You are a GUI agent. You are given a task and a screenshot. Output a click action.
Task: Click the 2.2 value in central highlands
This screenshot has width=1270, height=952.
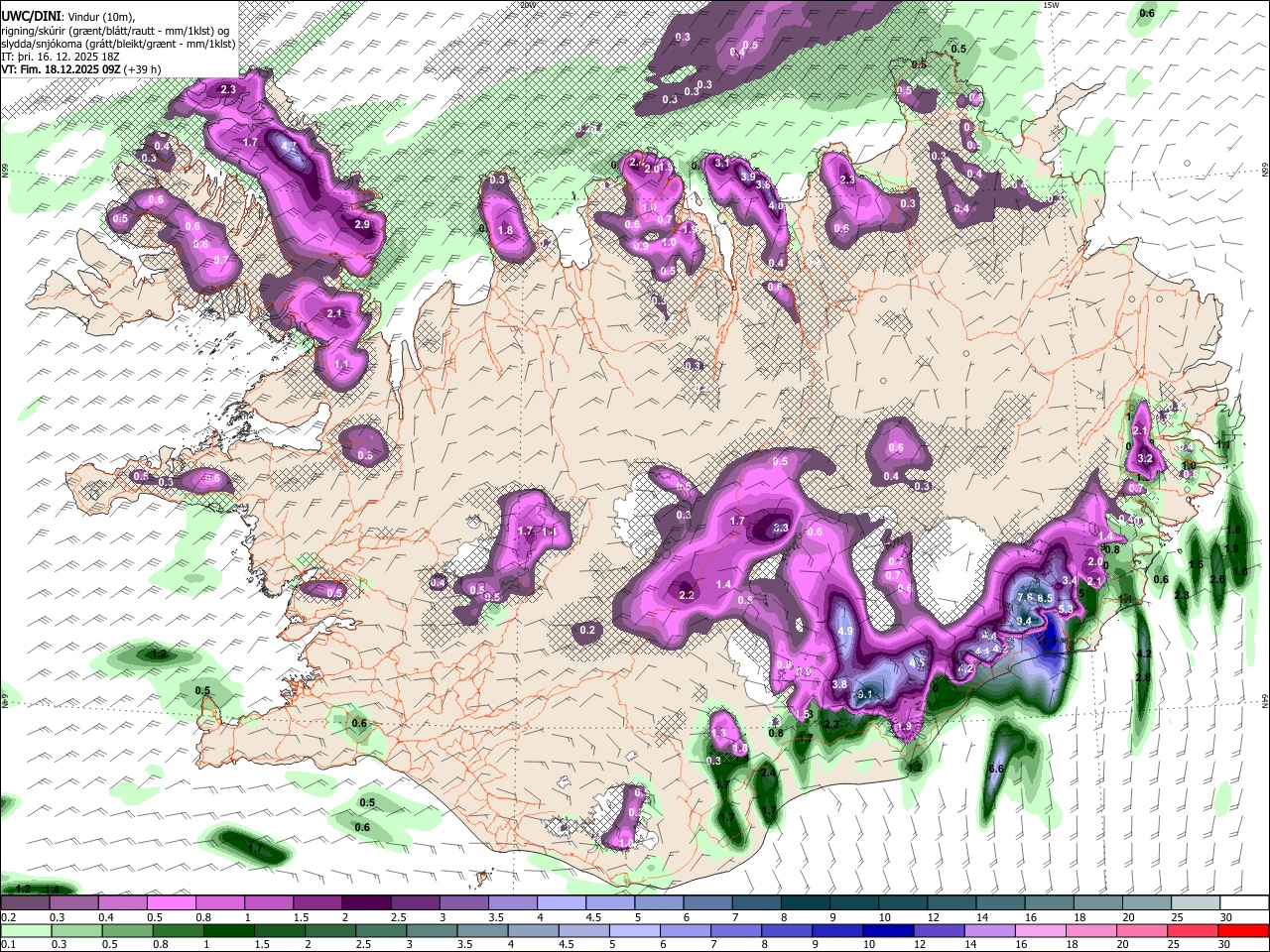coord(687,596)
